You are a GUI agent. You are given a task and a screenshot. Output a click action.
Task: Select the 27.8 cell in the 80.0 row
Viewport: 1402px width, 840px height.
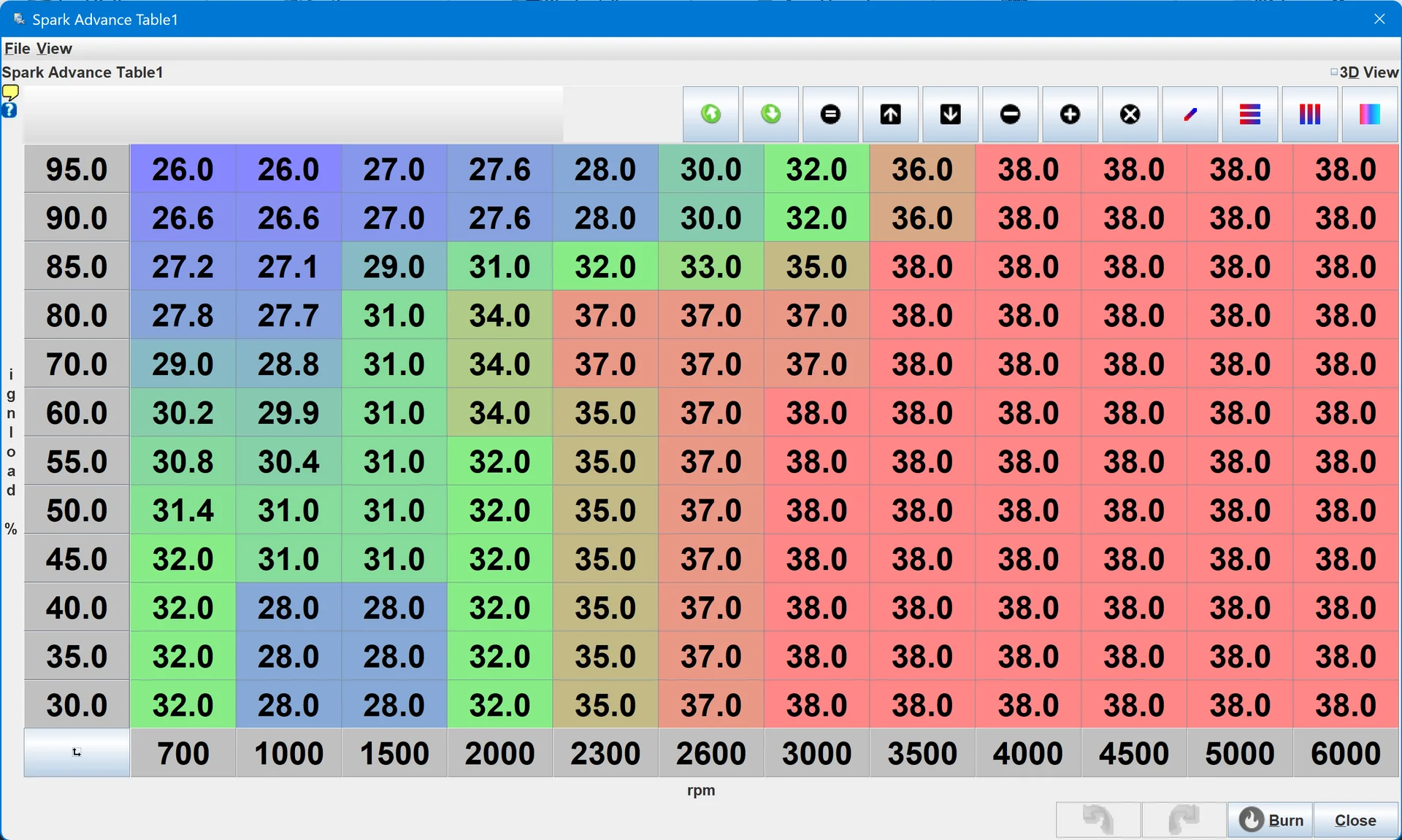coord(183,315)
